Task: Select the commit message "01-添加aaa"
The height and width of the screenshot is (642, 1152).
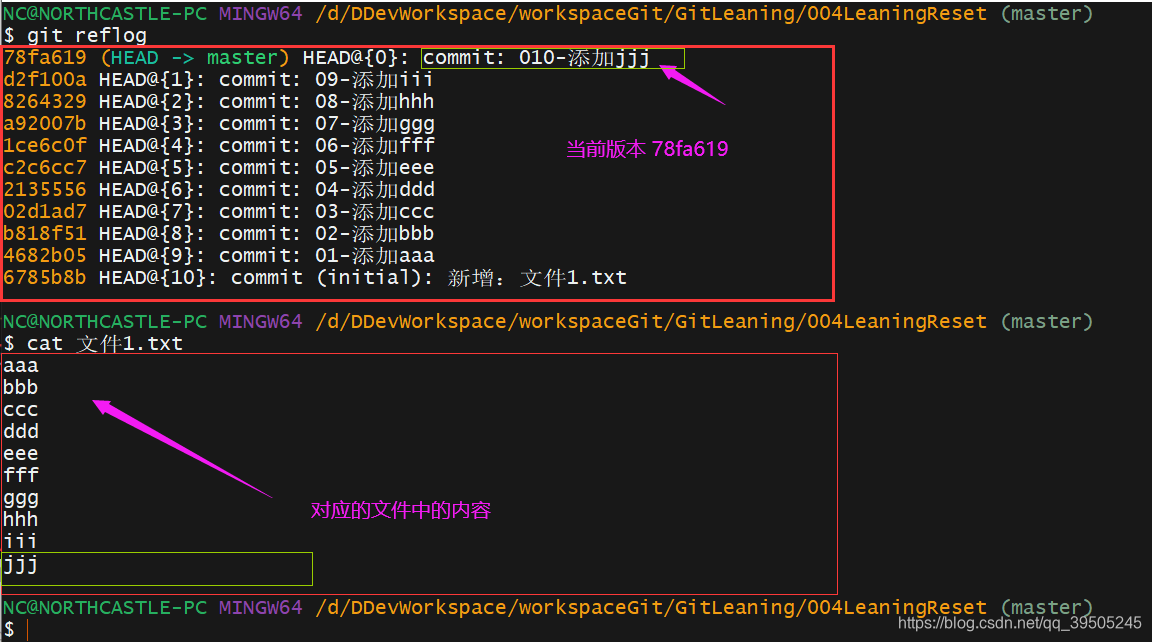Action: pyautogui.click(x=375, y=256)
